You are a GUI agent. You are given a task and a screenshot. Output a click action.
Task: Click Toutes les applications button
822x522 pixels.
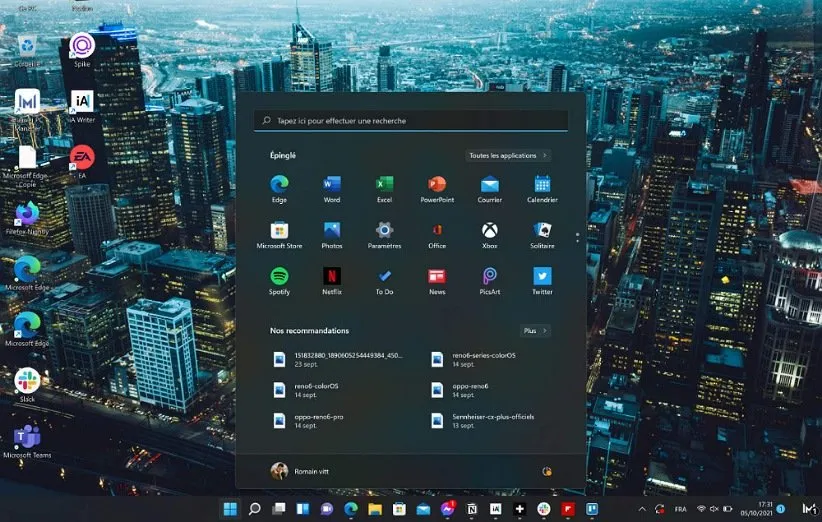coord(509,156)
